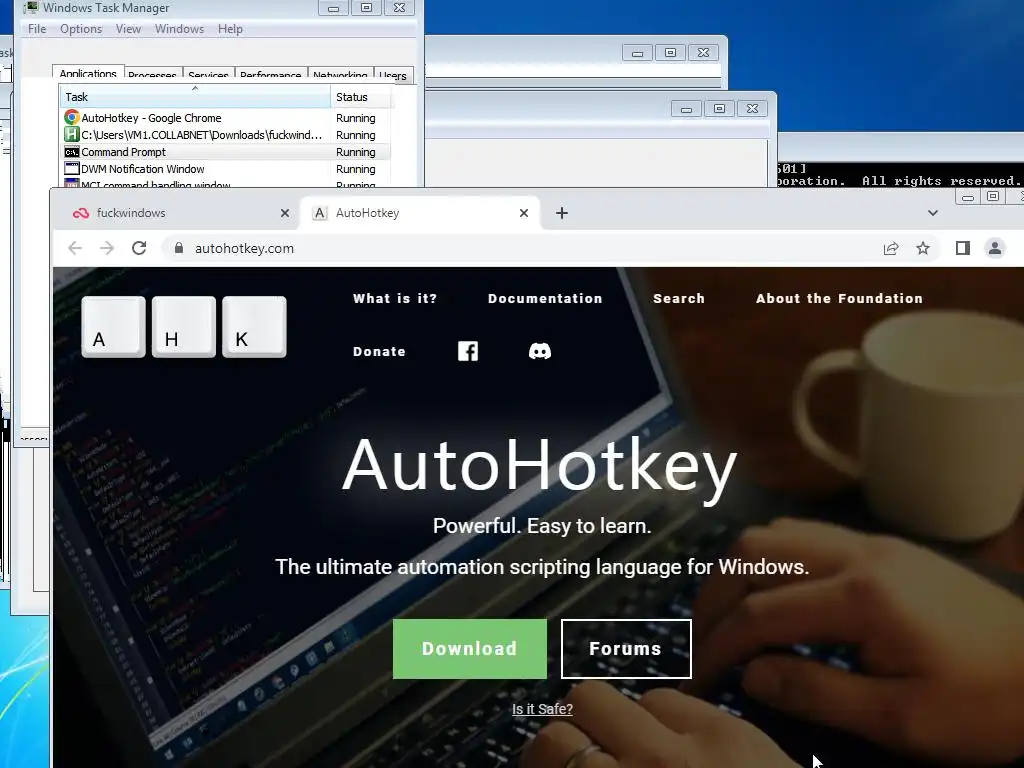Switch to Services tab
Screen dimensions: 1024x768
click(x=208, y=75)
